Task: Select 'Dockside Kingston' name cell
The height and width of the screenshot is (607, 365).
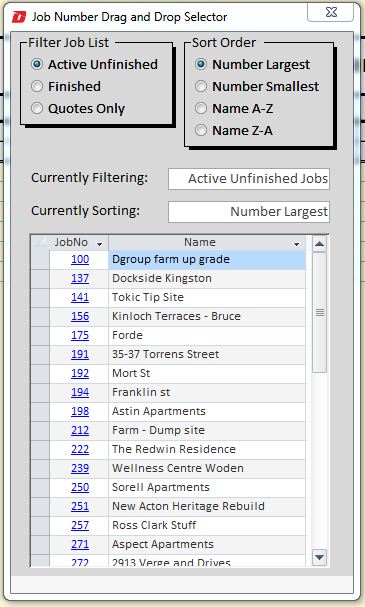Action: click(207, 278)
